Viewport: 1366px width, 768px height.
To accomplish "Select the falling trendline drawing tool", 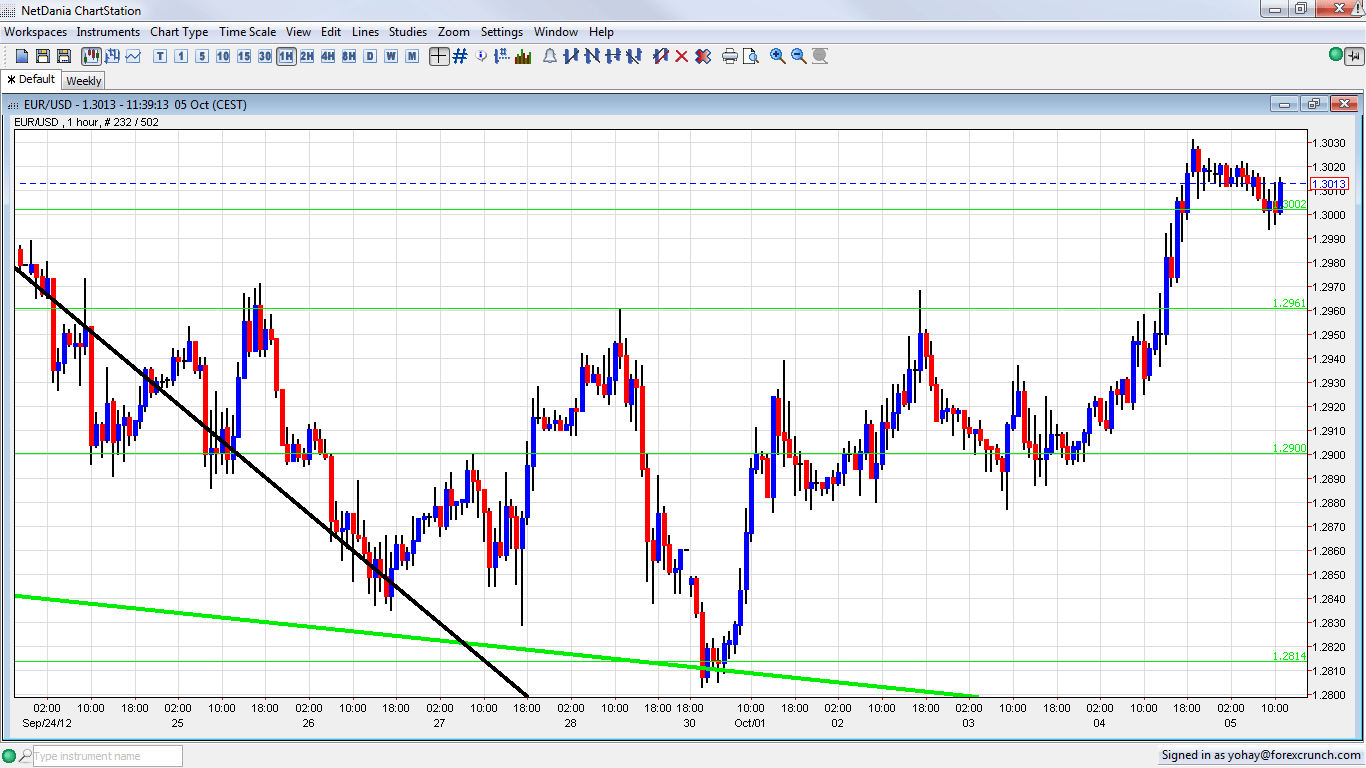I will click(592, 56).
